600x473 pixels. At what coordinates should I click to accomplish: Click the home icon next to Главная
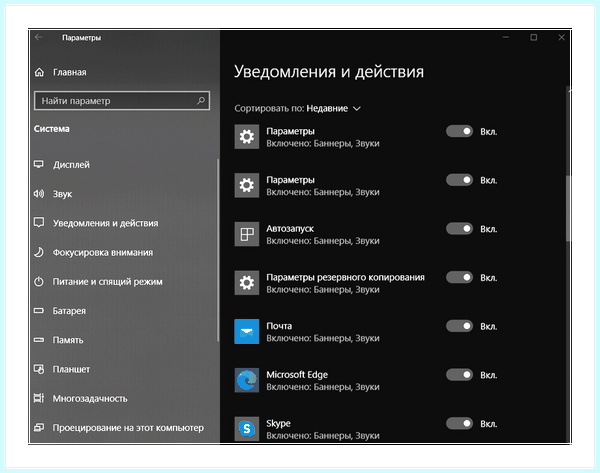click(x=39, y=72)
